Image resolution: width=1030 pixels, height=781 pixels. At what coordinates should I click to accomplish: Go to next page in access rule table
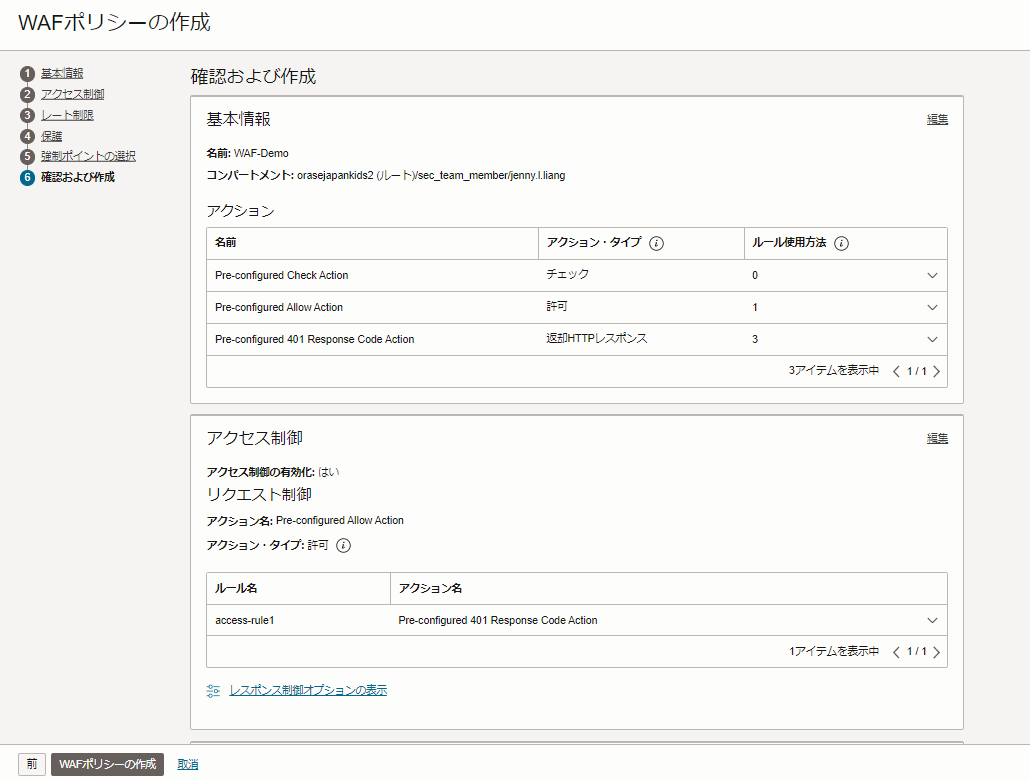(937, 652)
